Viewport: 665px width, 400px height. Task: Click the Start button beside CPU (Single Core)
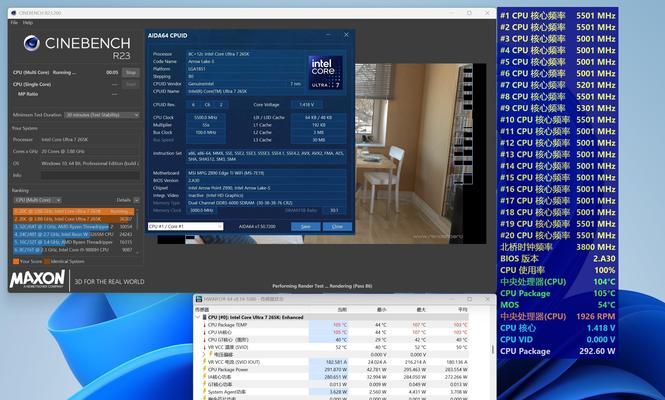click(x=131, y=84)
